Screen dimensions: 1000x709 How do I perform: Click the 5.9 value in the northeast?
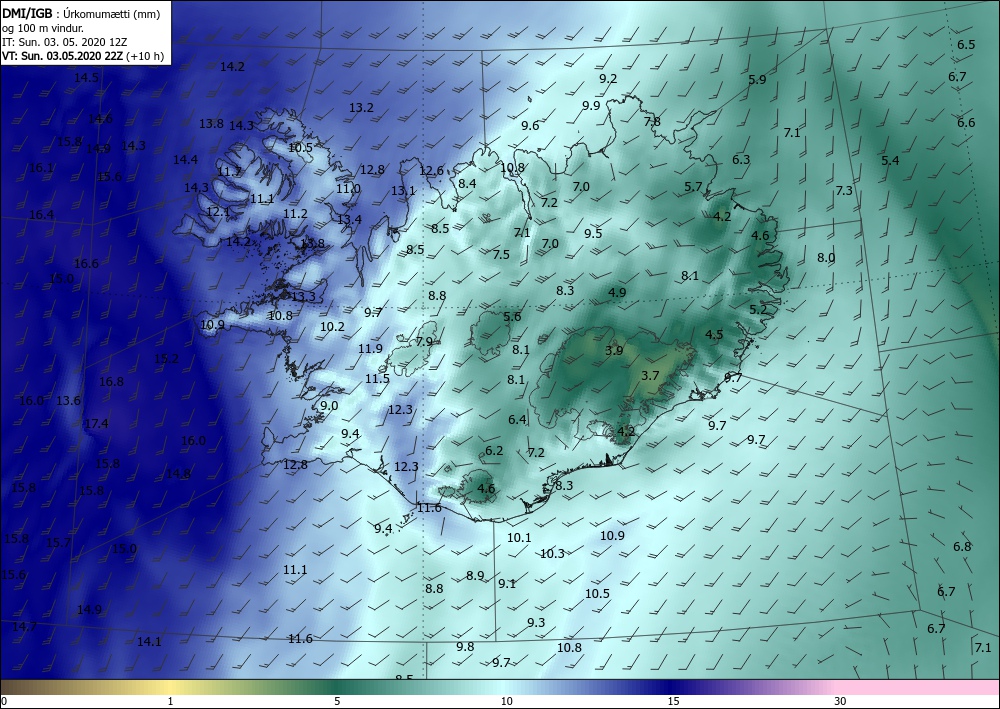[x=757, y=80]
